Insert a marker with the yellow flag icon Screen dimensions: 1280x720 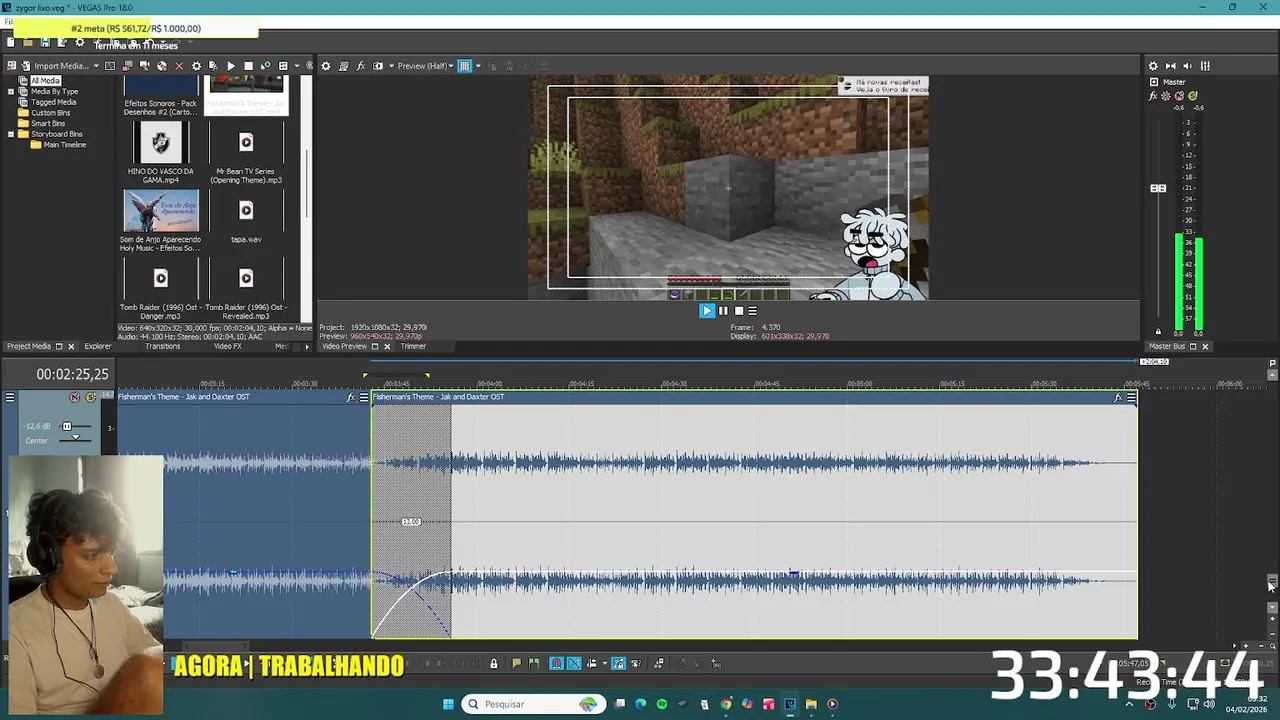coord(516,663)
